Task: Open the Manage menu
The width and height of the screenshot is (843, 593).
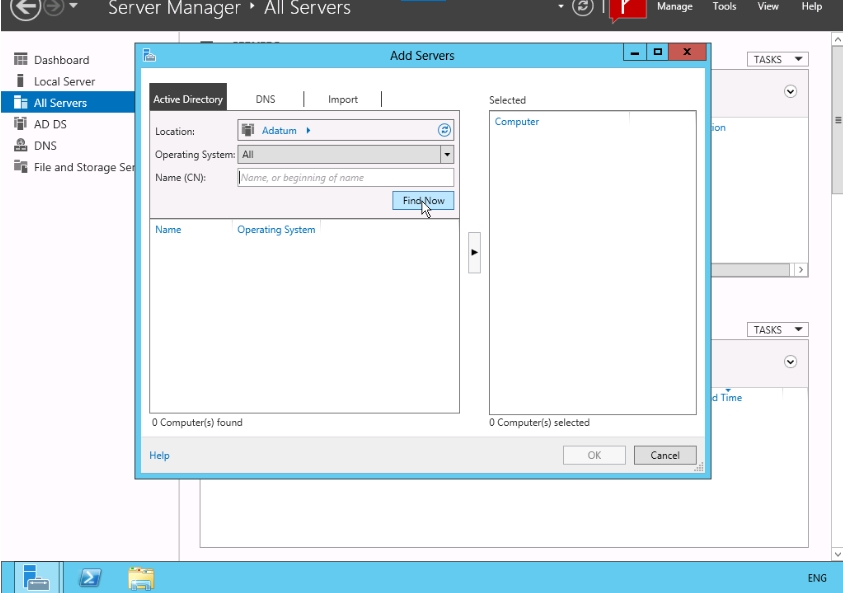Action: (675, 6)
